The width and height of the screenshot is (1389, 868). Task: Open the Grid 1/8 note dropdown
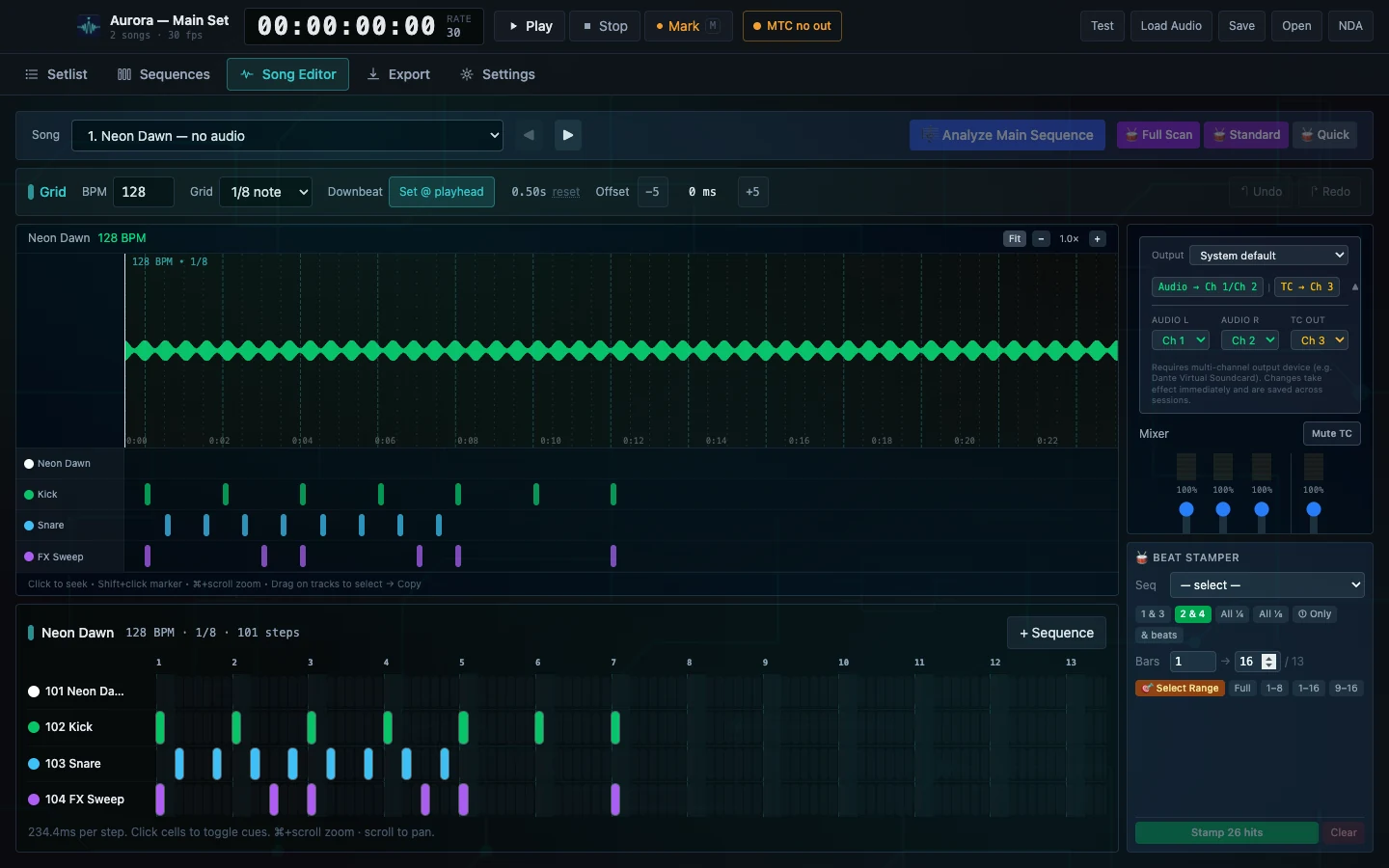pos(265,192)
